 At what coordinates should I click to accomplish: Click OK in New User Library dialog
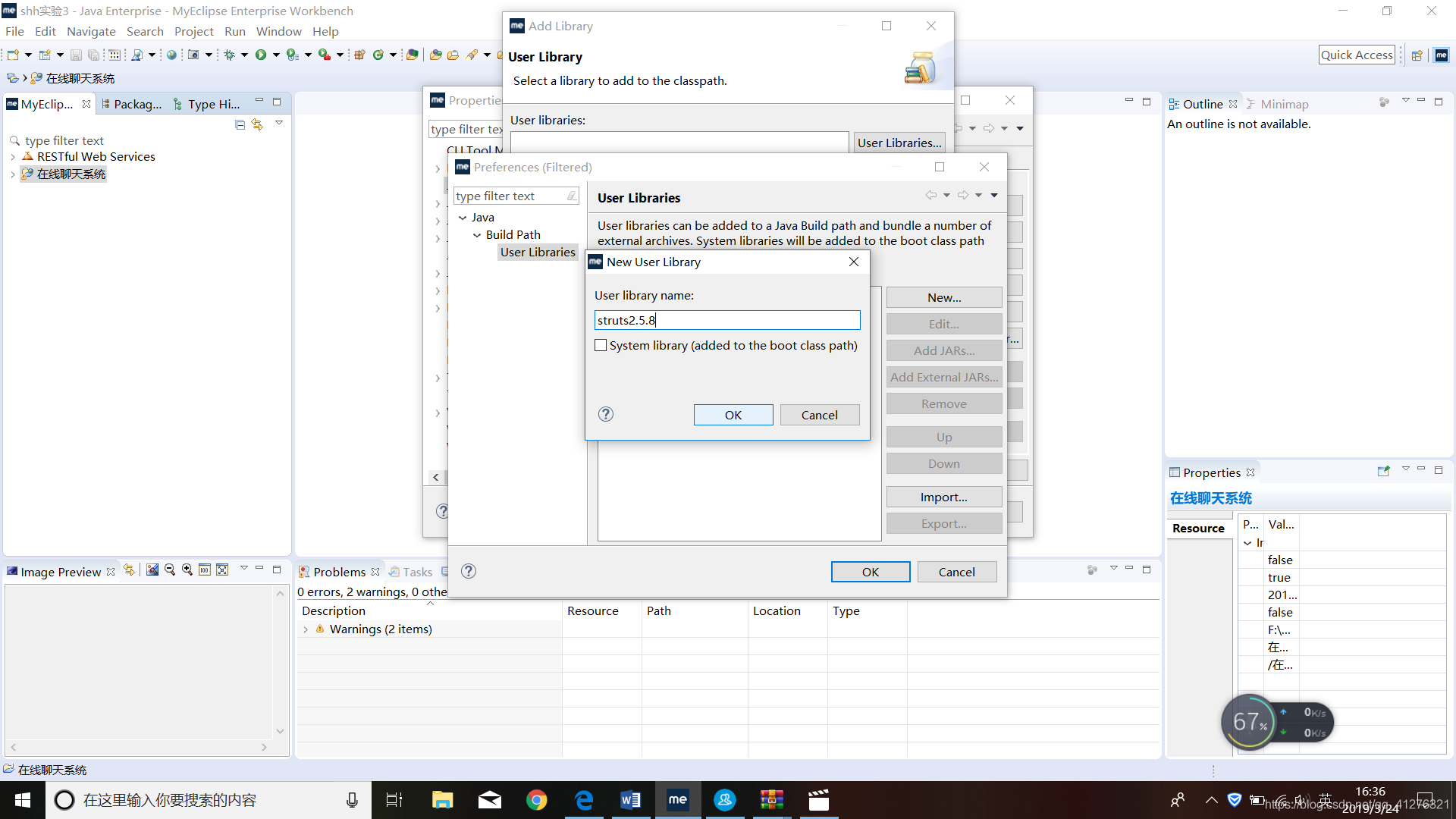pyautogui.click(x=733, y=415)
